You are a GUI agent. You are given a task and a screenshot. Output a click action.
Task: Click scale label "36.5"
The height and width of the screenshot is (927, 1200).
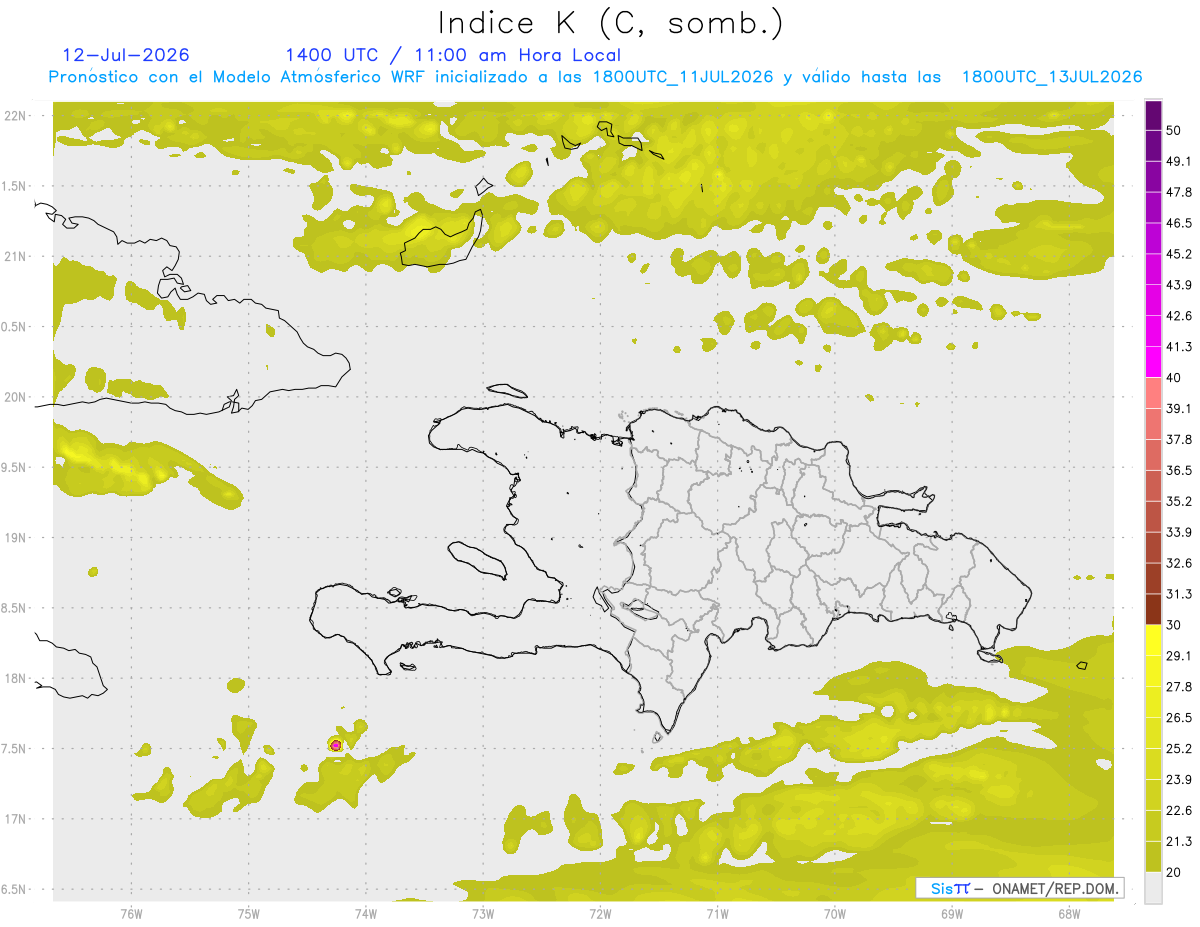(x=1179, y=470)
